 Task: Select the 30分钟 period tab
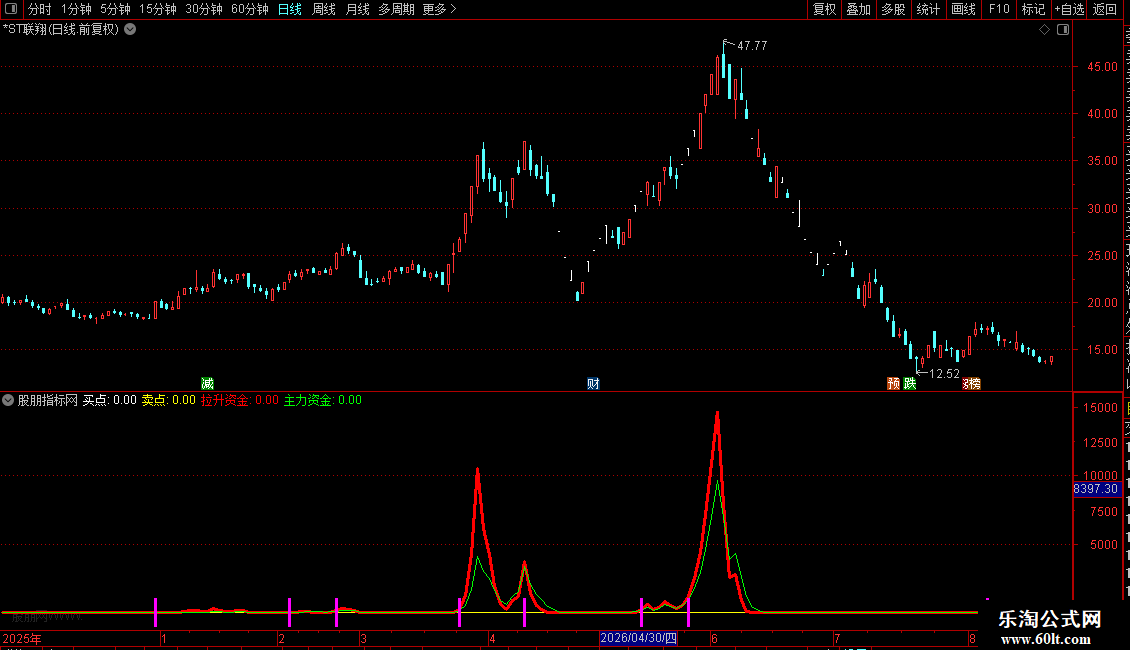tap(204, 9)
